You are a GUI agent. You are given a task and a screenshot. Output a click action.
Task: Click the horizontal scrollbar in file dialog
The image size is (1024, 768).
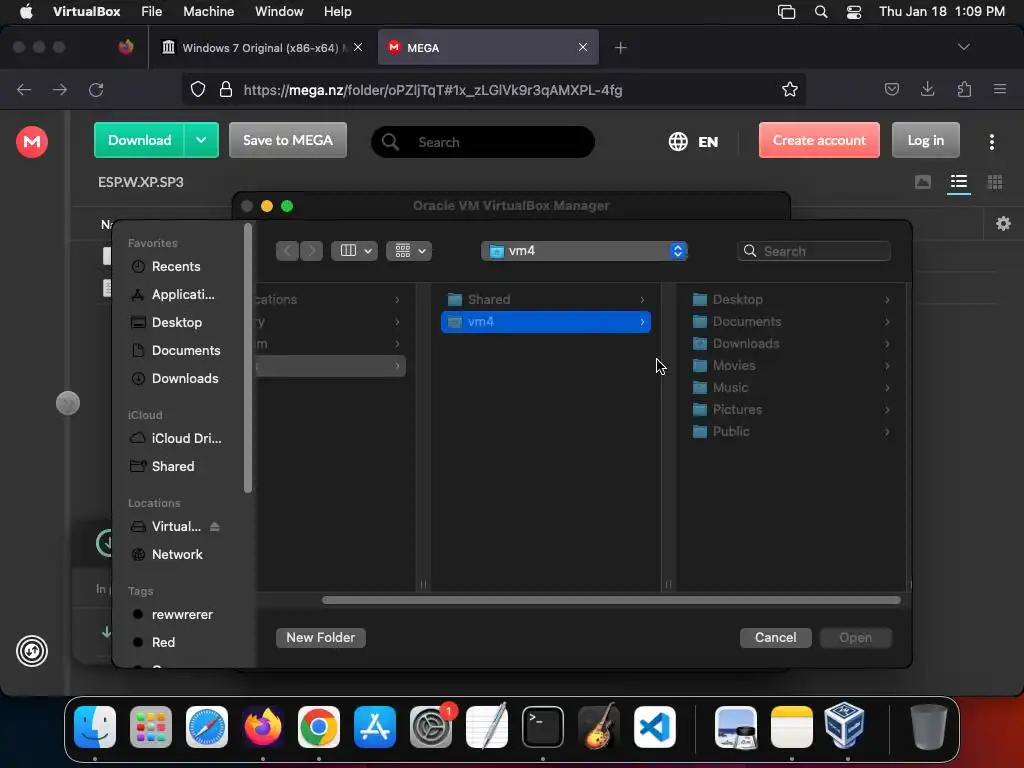[x=611, y=600]
